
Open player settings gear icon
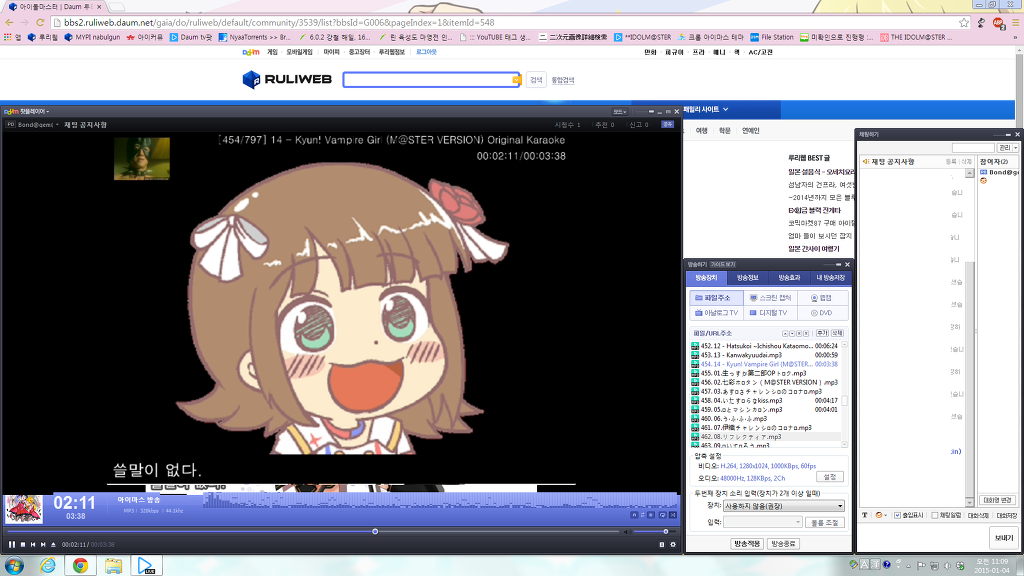click(673, 544)
